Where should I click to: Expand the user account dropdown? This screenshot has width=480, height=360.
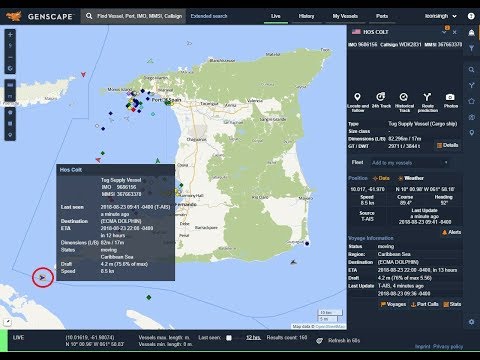pos(440,16)
